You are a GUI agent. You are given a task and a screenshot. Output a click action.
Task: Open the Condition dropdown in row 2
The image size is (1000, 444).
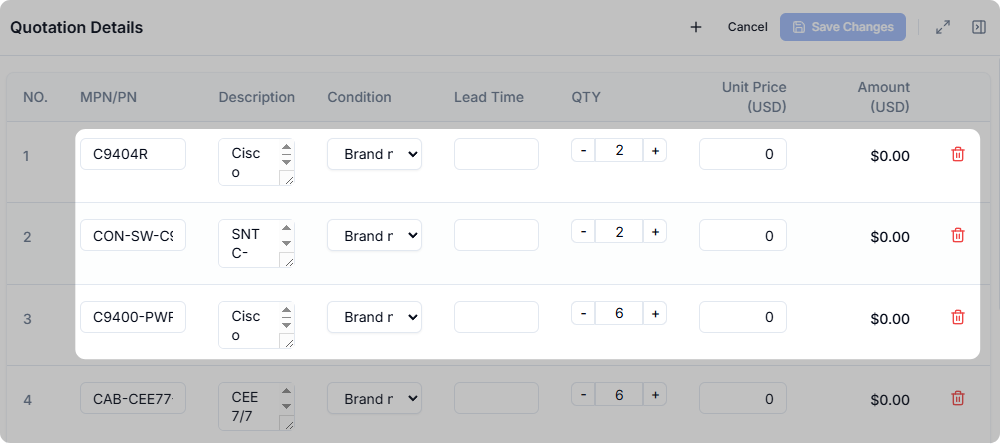374,235
